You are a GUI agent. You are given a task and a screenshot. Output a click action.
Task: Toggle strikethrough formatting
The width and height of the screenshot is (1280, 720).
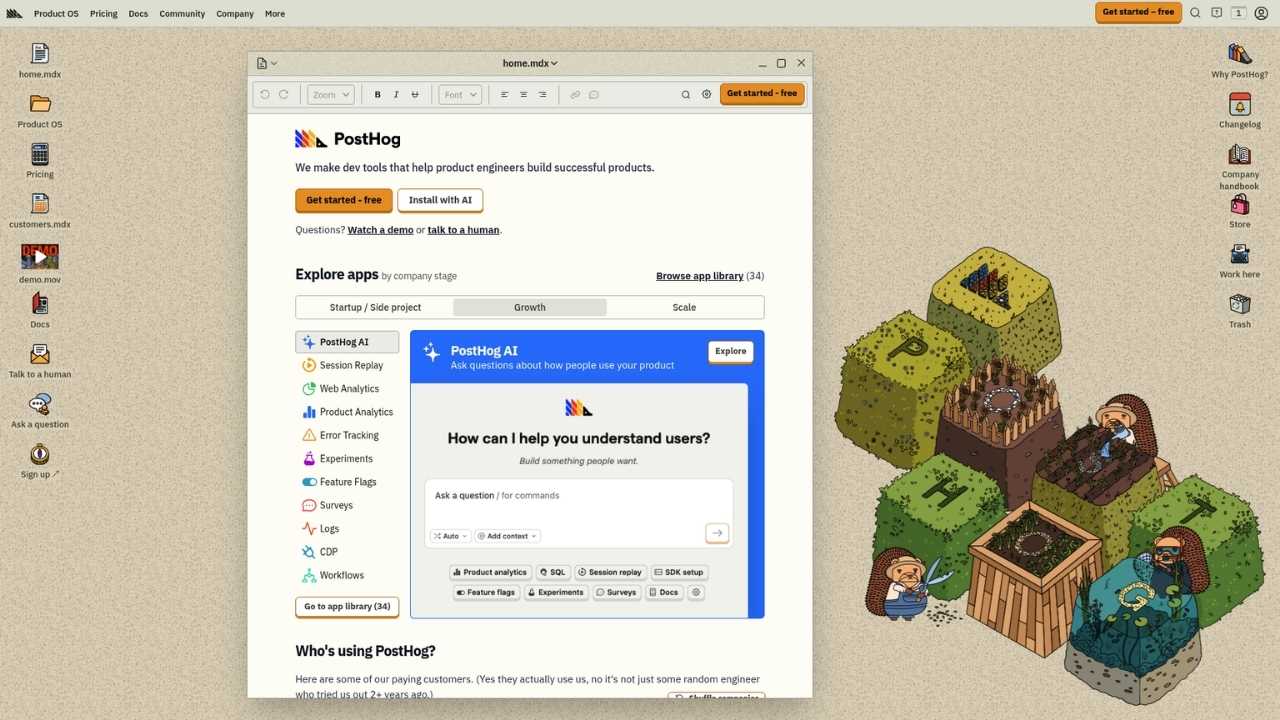[x=415, y=94]
